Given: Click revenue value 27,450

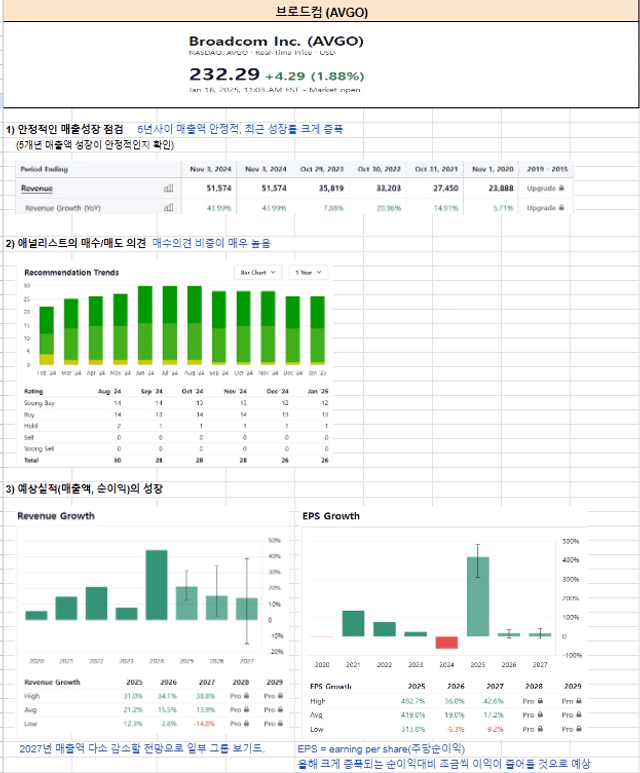Looking at the screenshot, I should pos(446,188).
